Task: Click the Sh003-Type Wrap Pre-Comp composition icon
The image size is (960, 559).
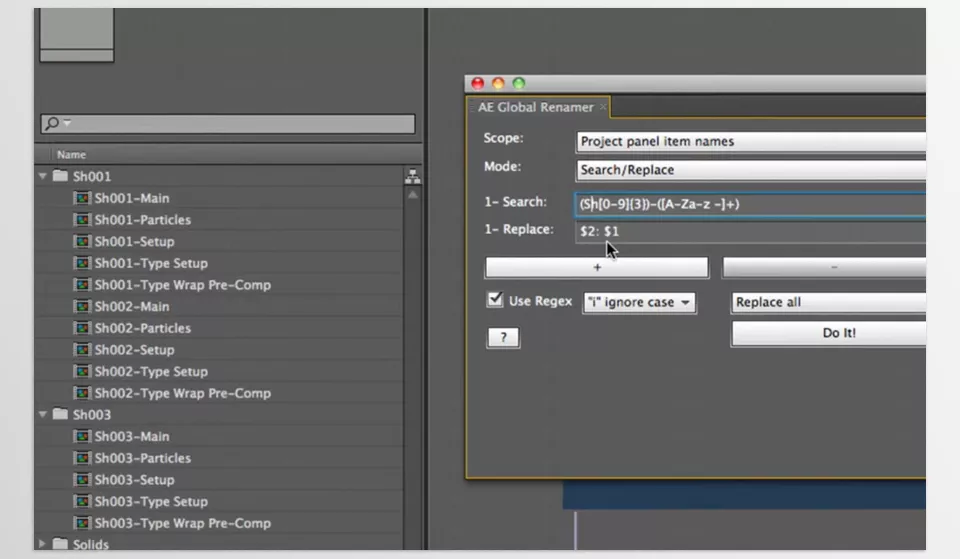Action: [x=82, y=523]
